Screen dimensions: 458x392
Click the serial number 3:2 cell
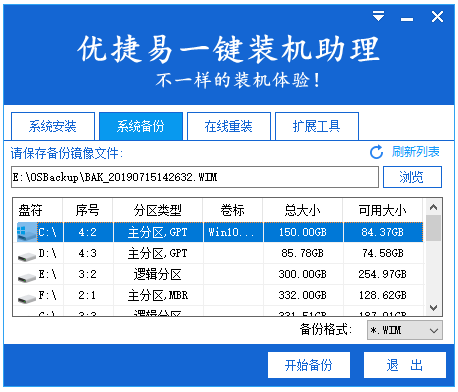(x=88, y=274)
